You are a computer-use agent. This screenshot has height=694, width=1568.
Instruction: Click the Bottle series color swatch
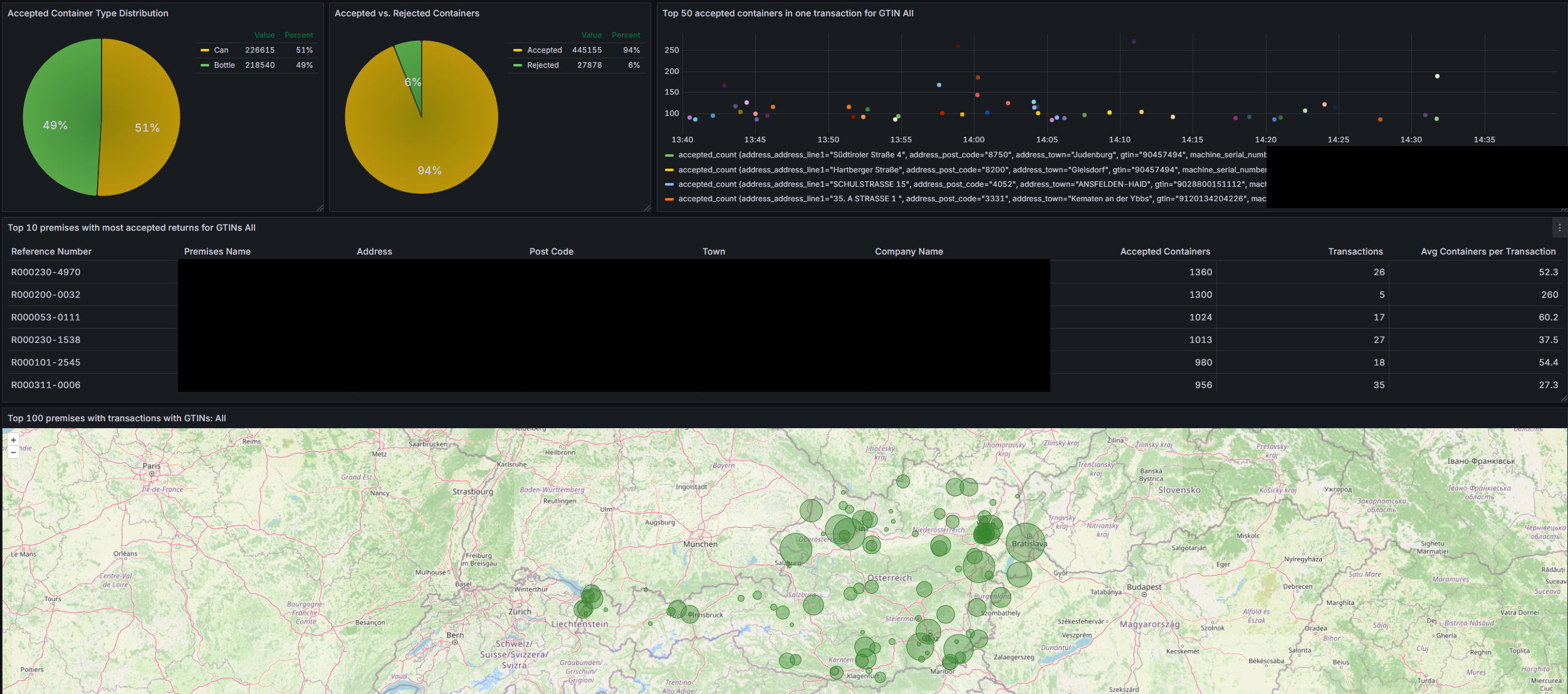[205, 65]
